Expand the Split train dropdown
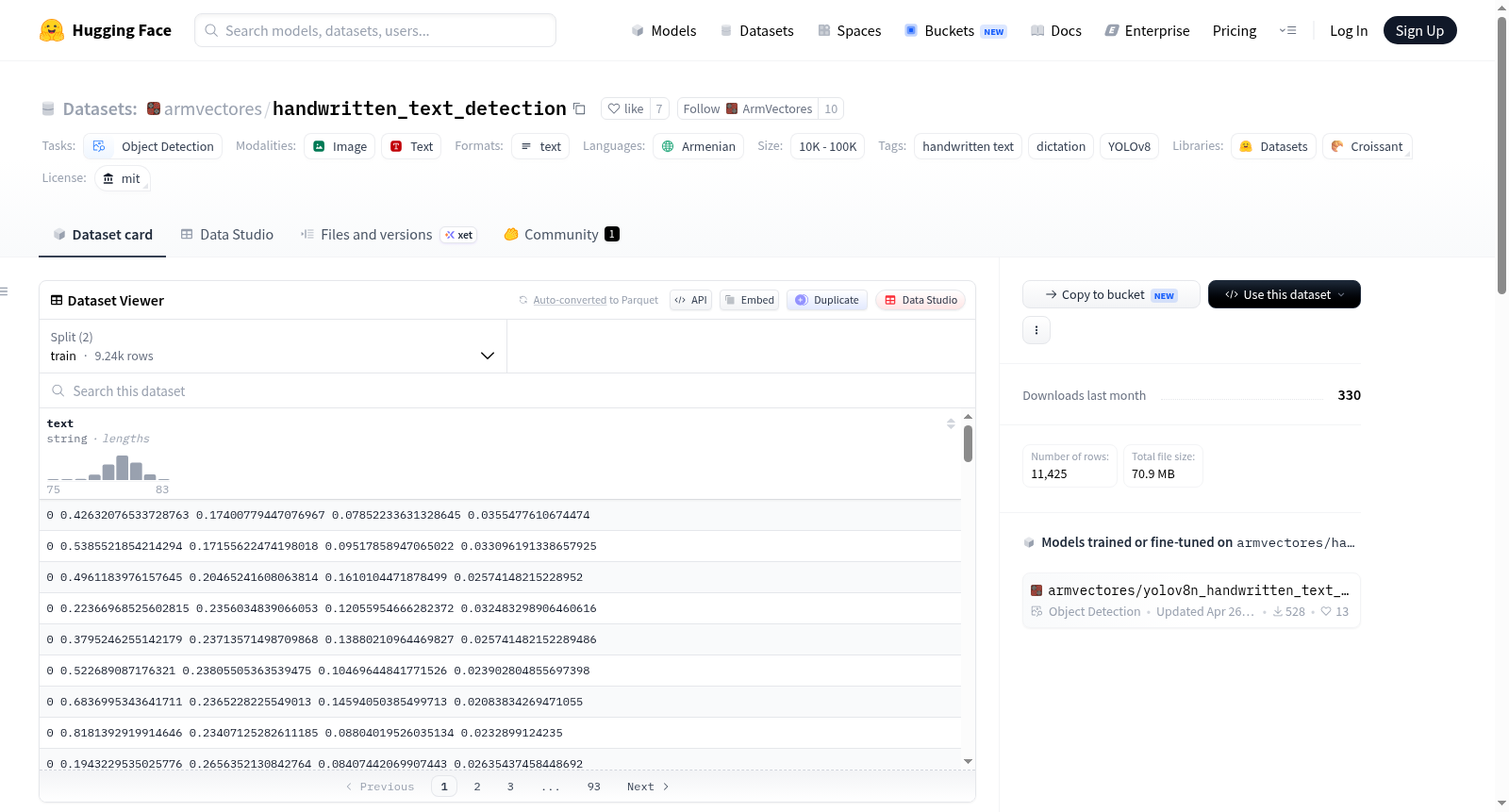1509x812 pixels. pyautogui.click(x=273, y=346)
